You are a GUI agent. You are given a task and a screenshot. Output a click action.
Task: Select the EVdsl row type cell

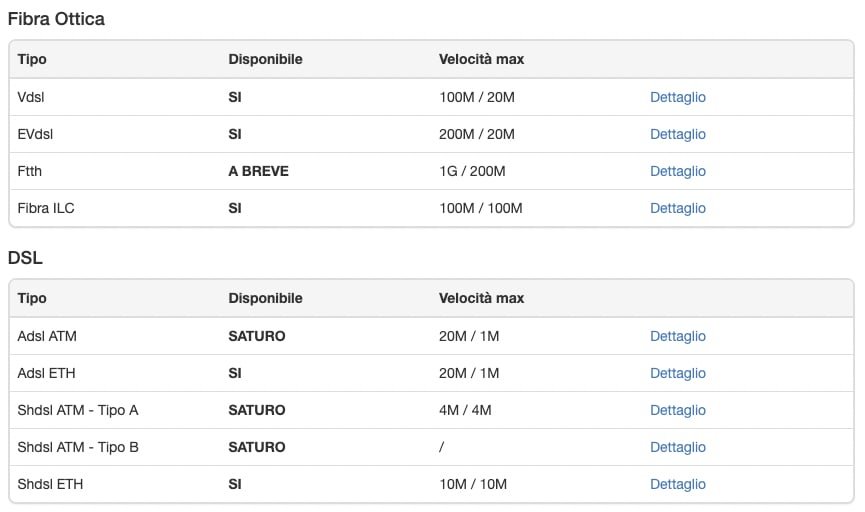33,135
